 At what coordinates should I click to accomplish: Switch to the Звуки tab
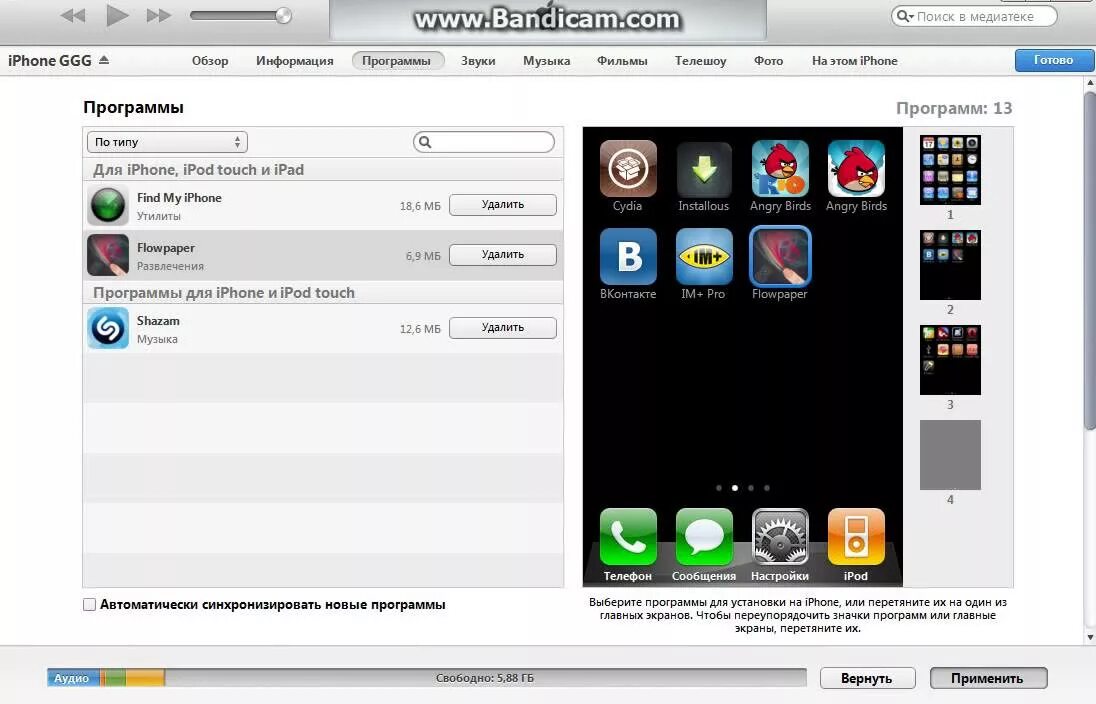coord(478,61)
